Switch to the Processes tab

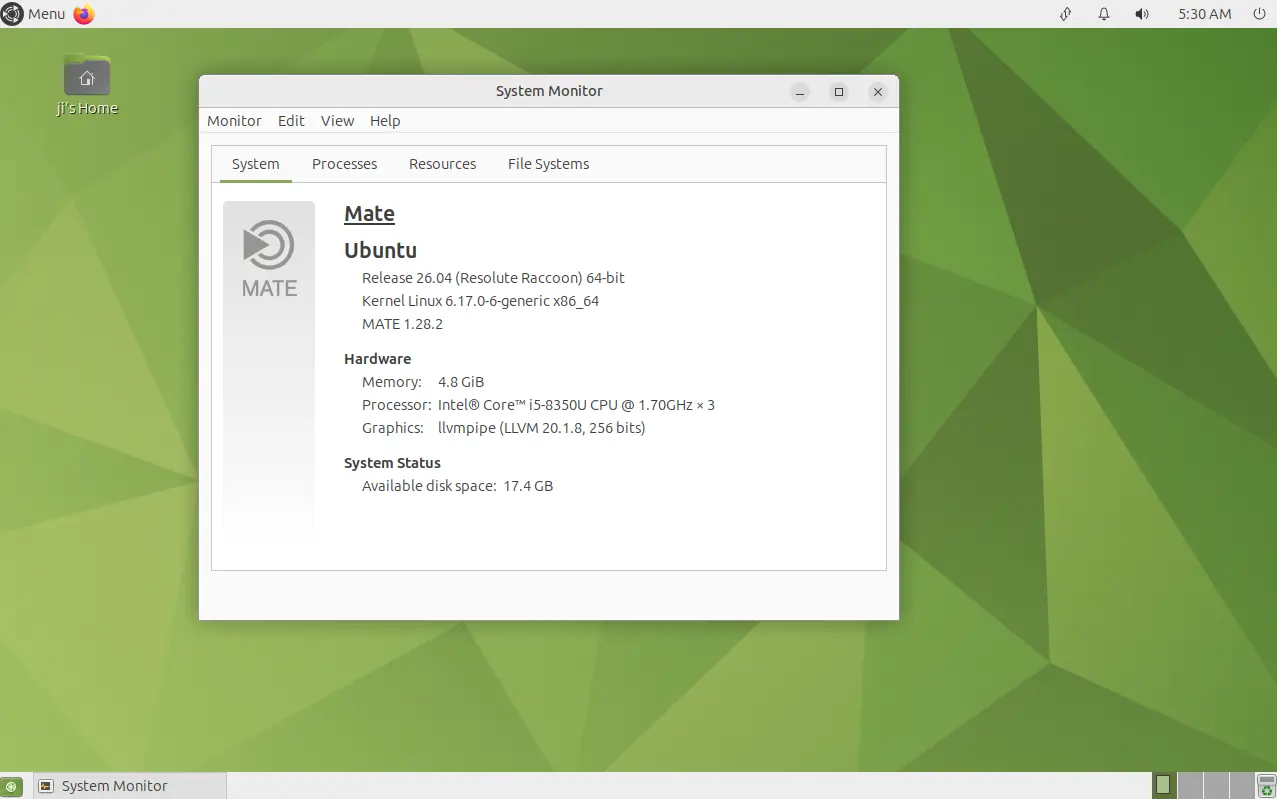tap(344, 164)
